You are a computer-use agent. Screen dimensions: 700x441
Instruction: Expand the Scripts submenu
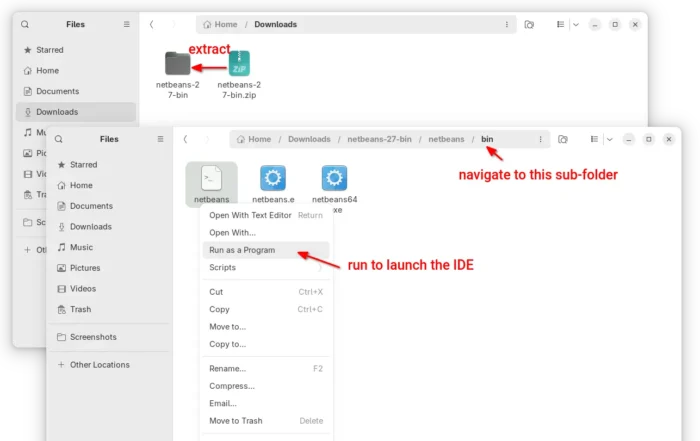(266, 267)
